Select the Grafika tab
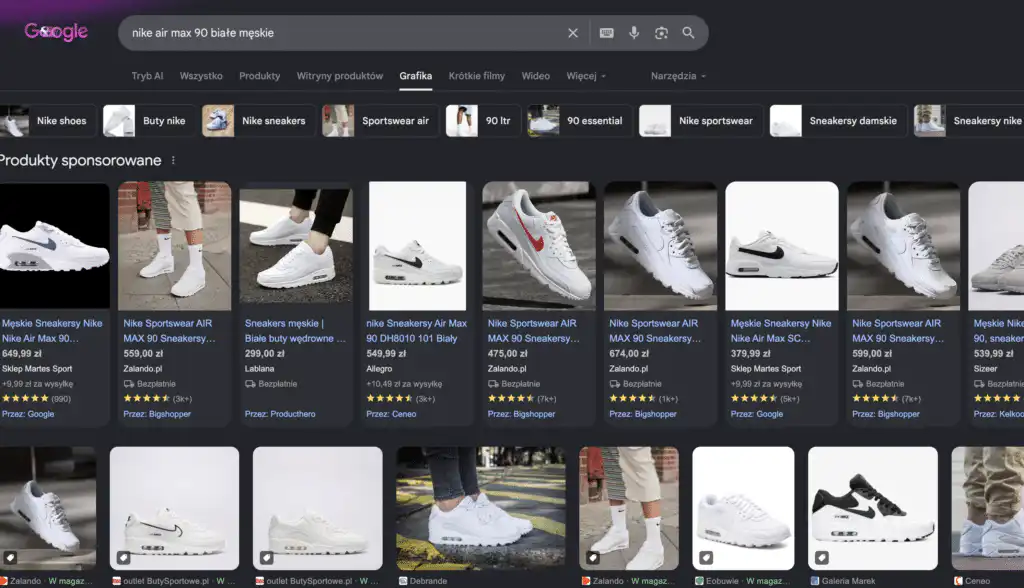Image resolution: width=1024 pixels, height=588 pixels. point(416,76)
